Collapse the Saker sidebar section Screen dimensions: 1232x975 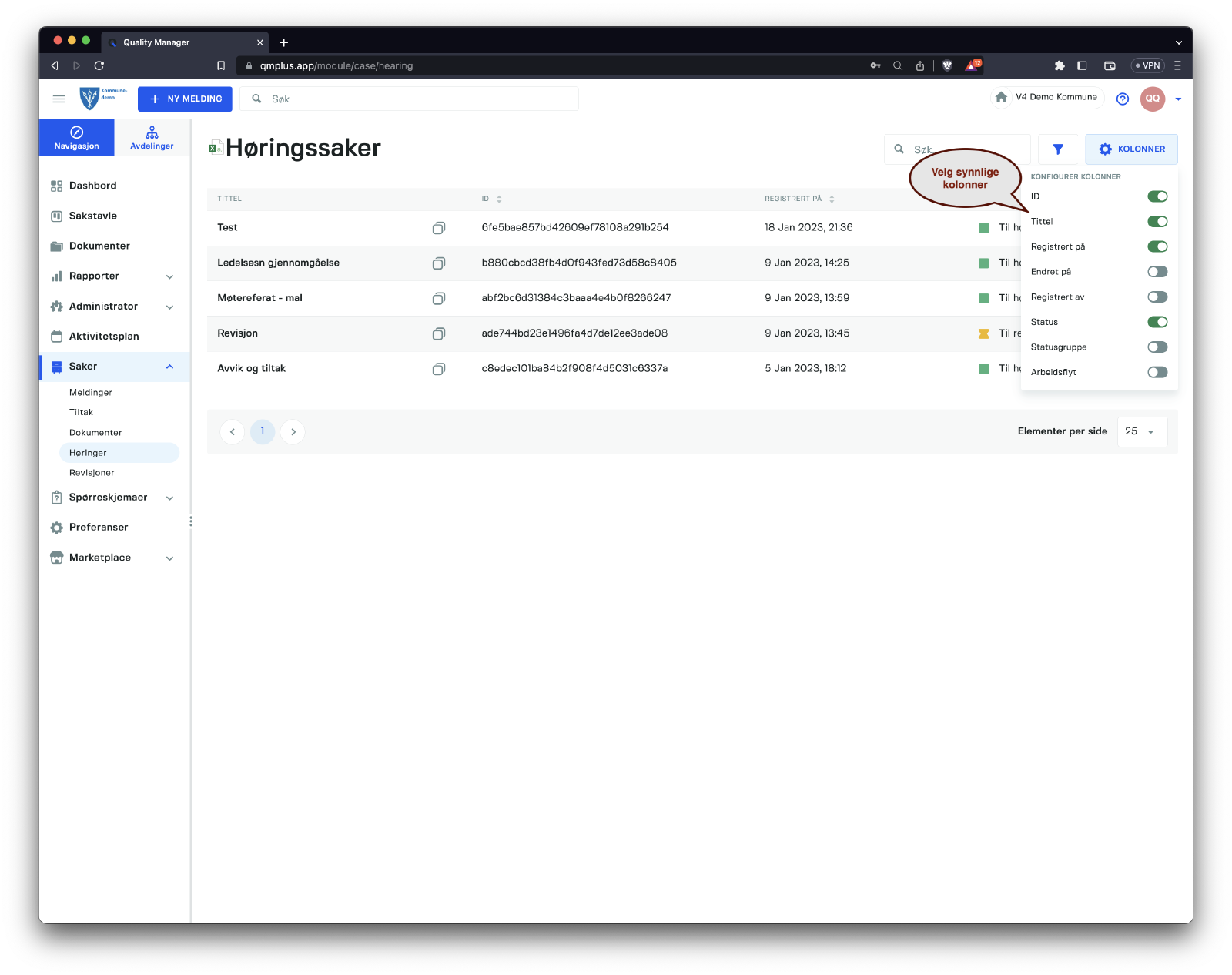coord(169,367)
